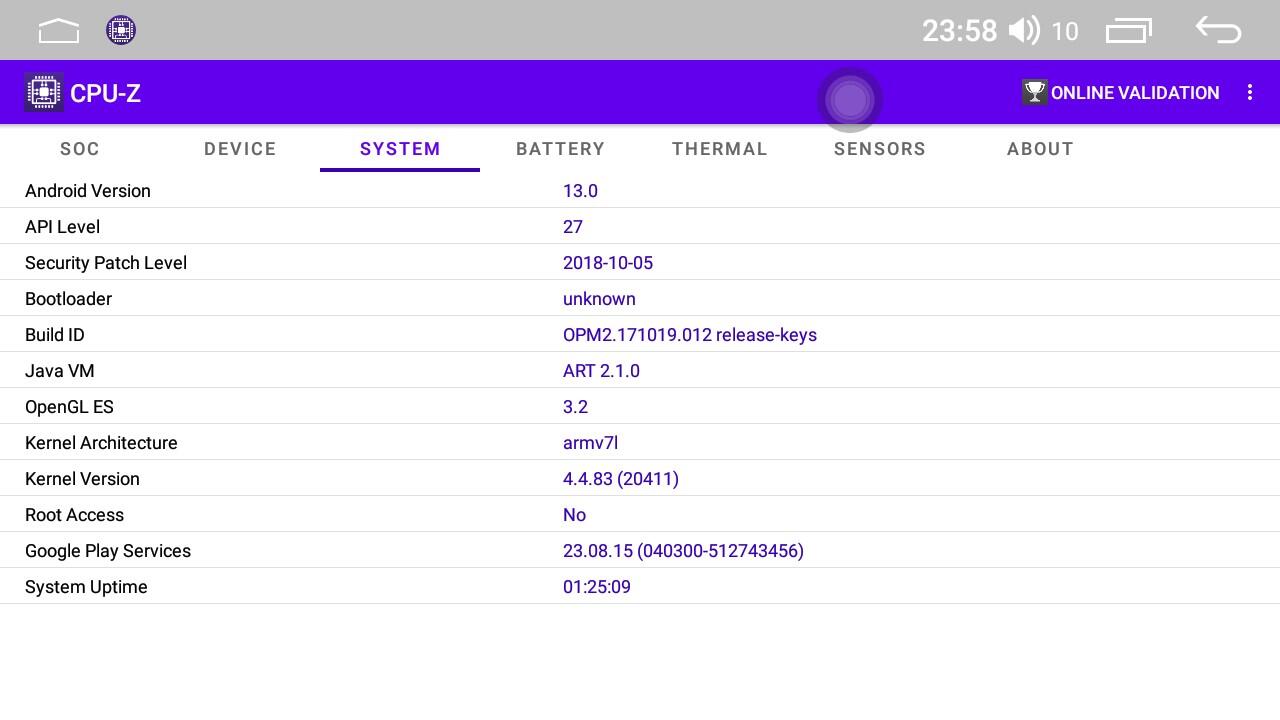The width and height of the screenshot is (1280, 720).
Task: Click the ONLINE VALIDATION button text
Action: click(x=1135, y=93)
